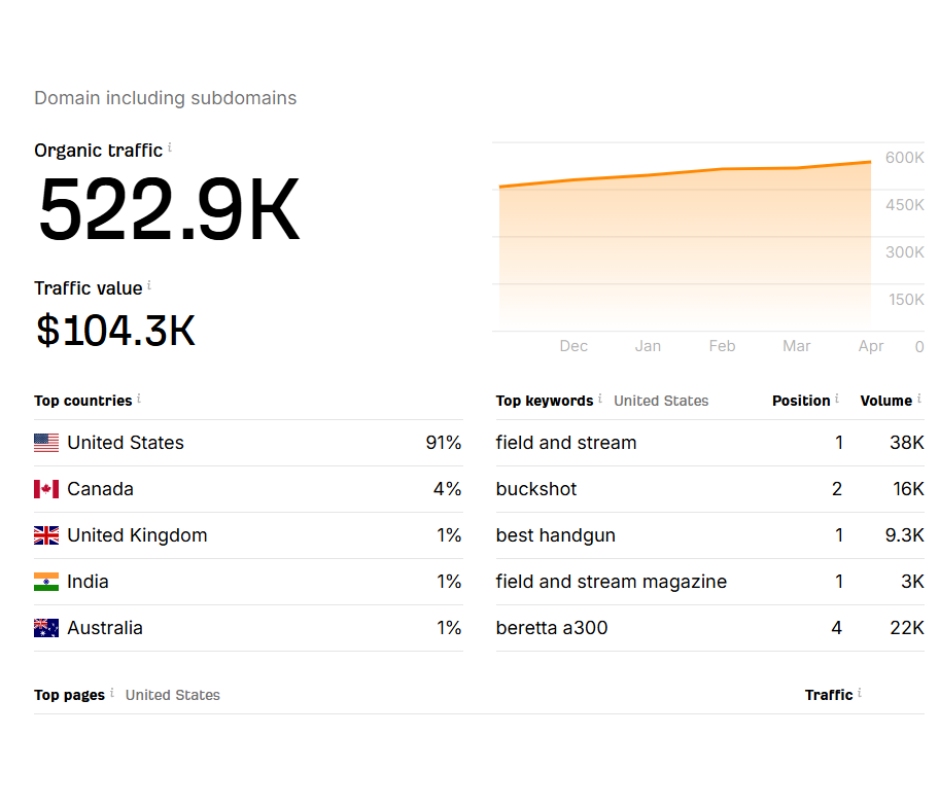Click United States label beside Top keywords
The image size is (940, 788).
[x=661, y=401]
